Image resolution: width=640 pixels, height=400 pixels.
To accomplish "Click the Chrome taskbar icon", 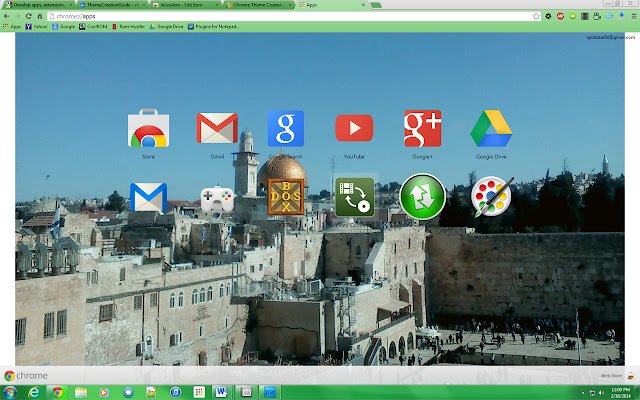I will pyautogui.click(x=58, y=393).
